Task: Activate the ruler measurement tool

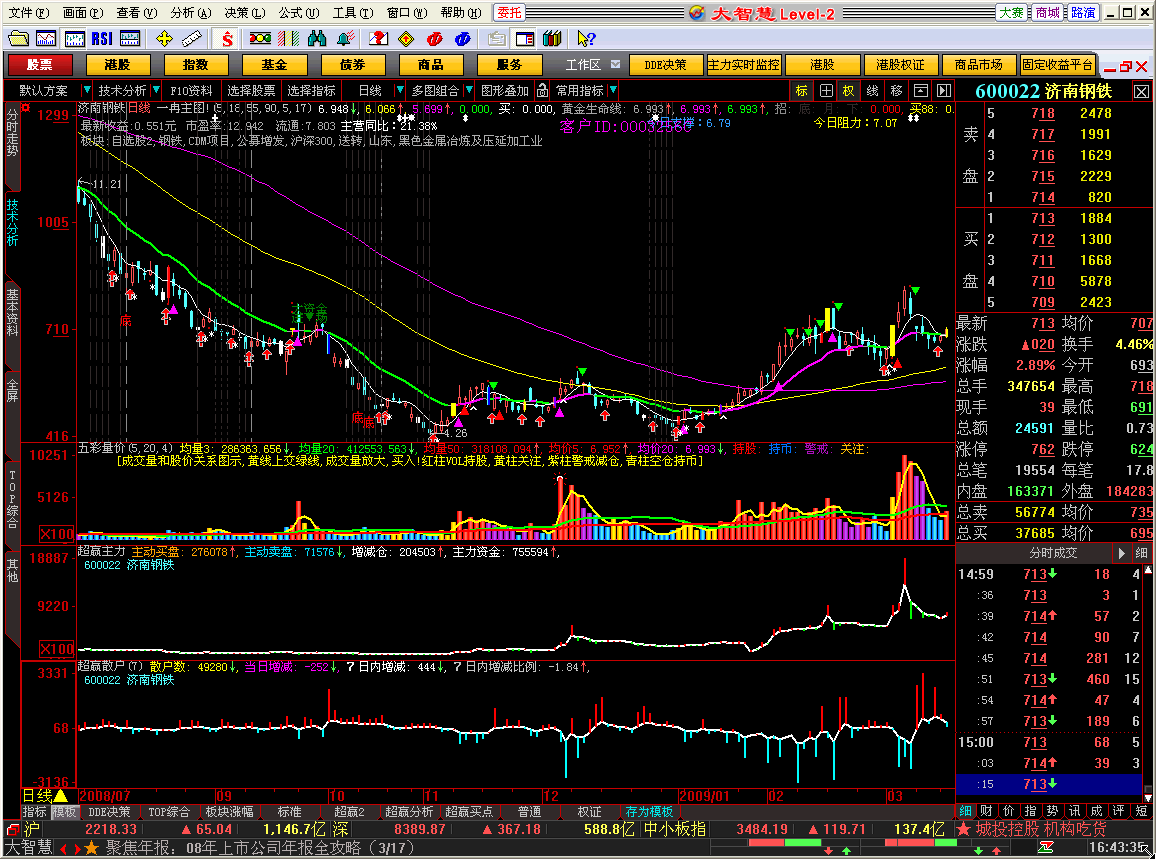Action: pos(192,38)
